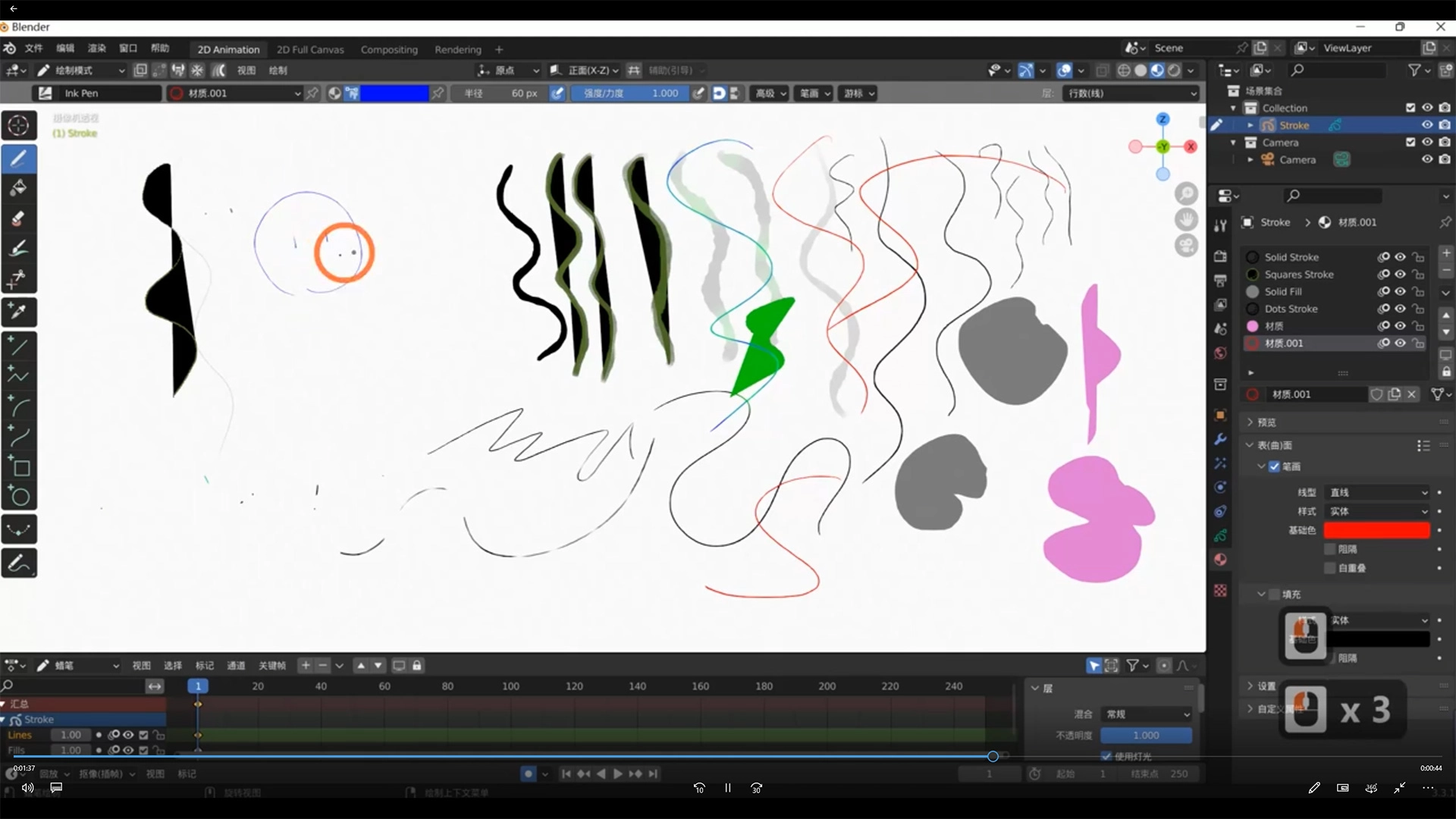
Task: Select the Draw pencil tool
Action: (19, 158)
